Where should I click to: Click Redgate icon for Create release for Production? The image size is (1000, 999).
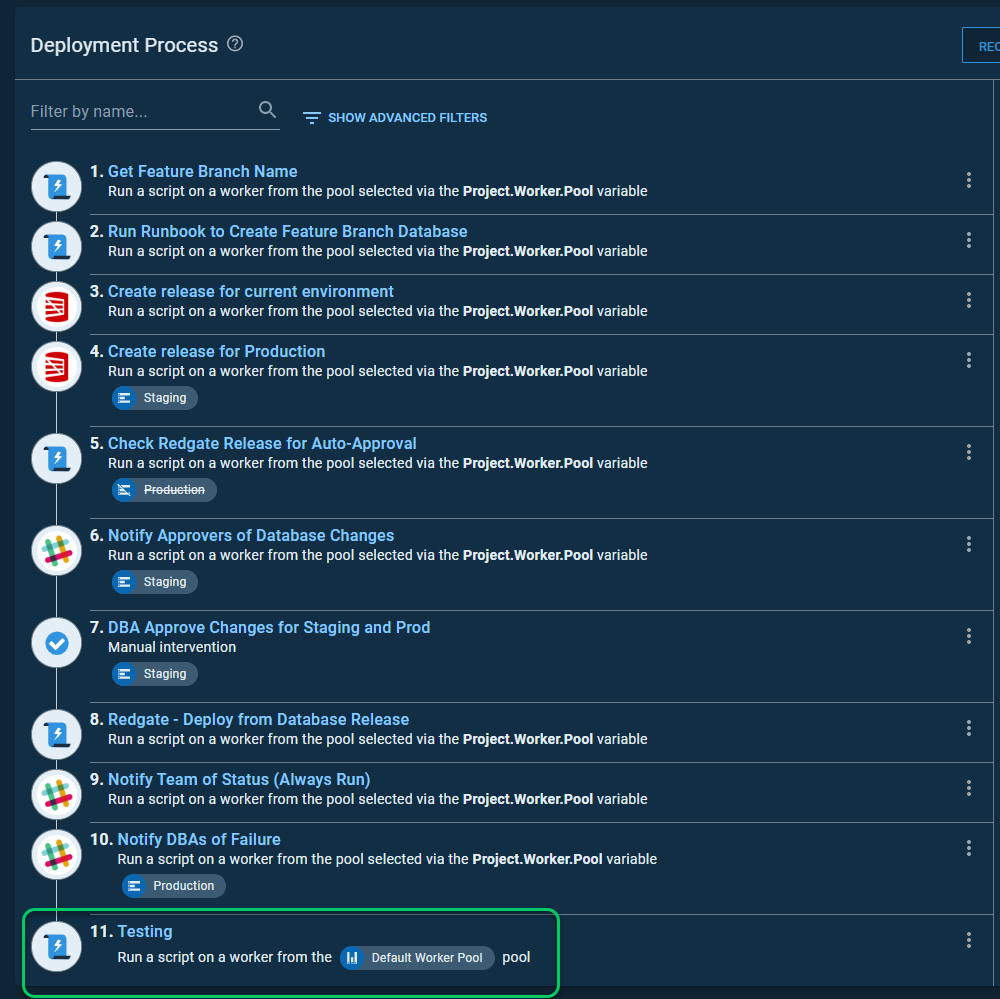57,366
